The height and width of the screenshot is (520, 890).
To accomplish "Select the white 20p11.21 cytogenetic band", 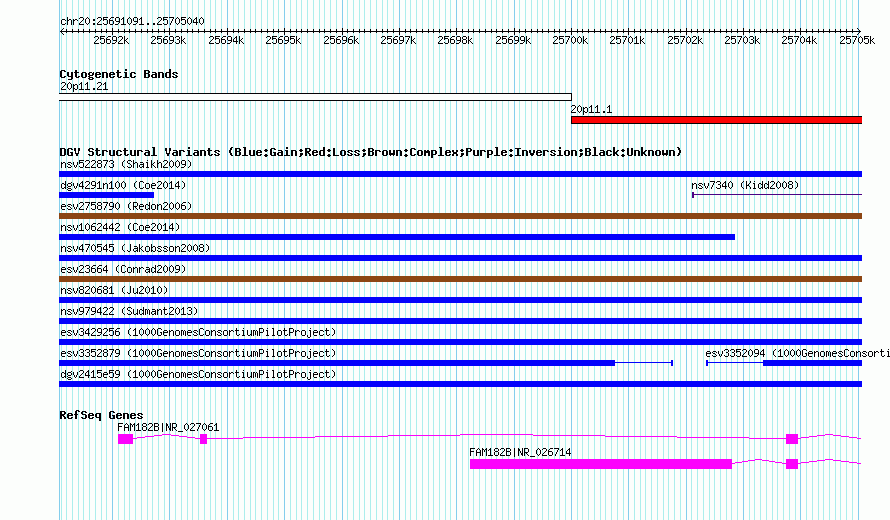I will tap(315, 97).
